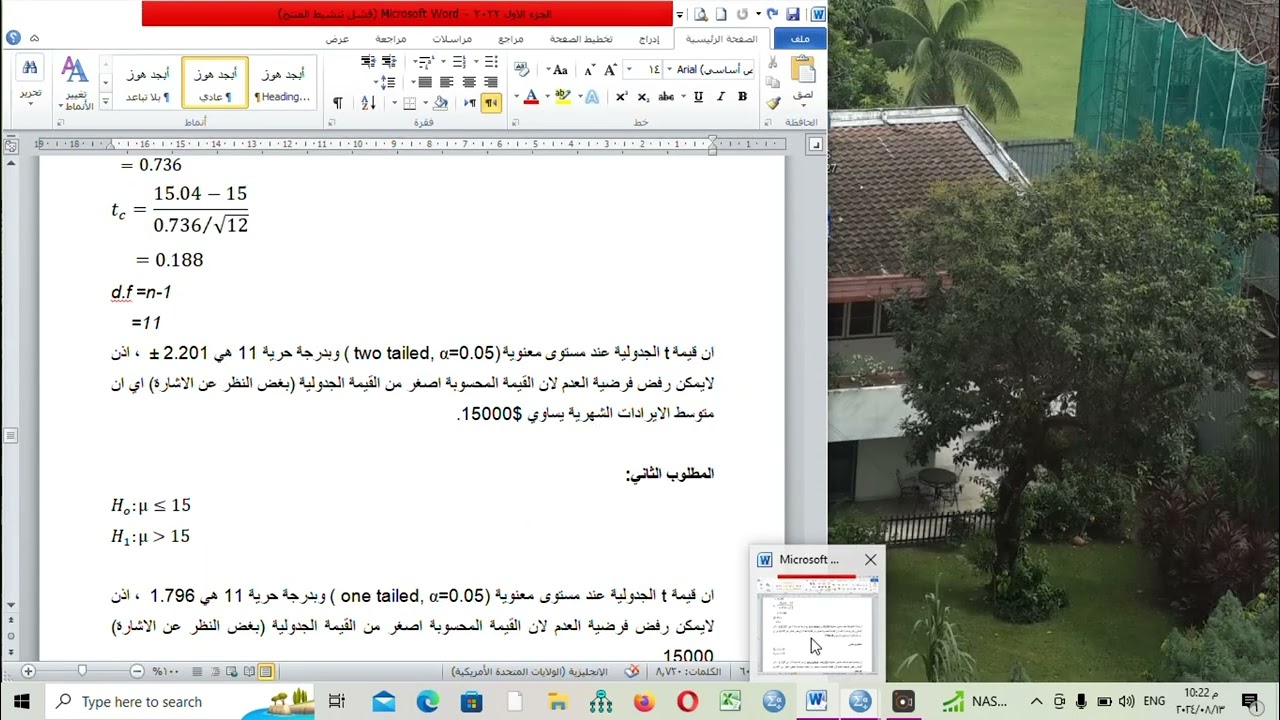Switch to the View tab
Image resolution: width=1280 pixels, height=720 pixels.
click(x=337, y=38)
